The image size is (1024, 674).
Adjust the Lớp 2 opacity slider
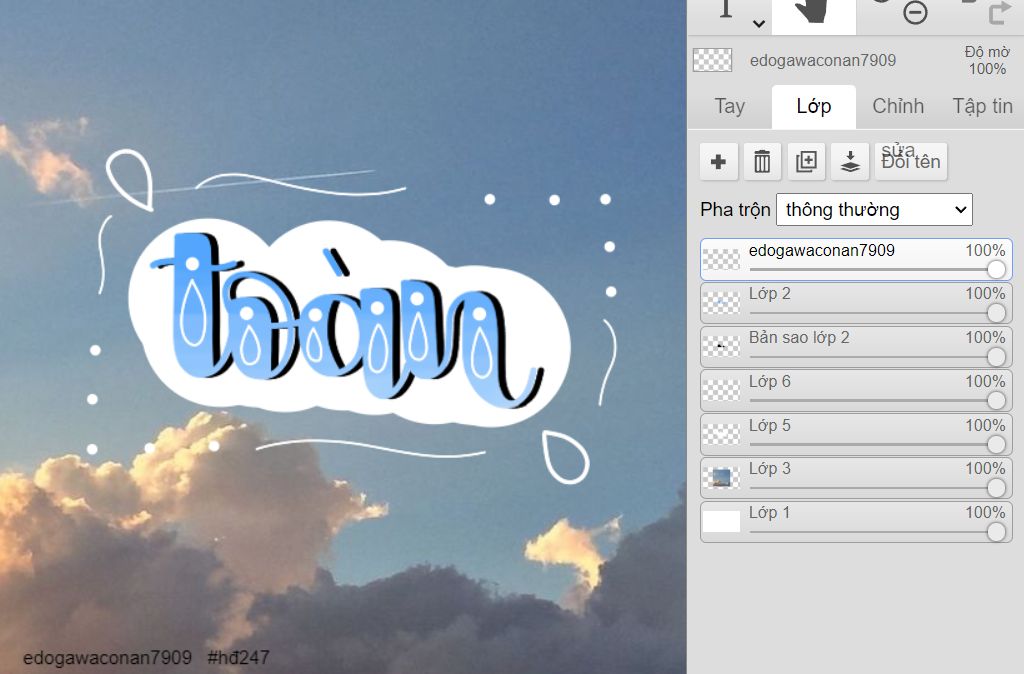click(x=877, y=313)
